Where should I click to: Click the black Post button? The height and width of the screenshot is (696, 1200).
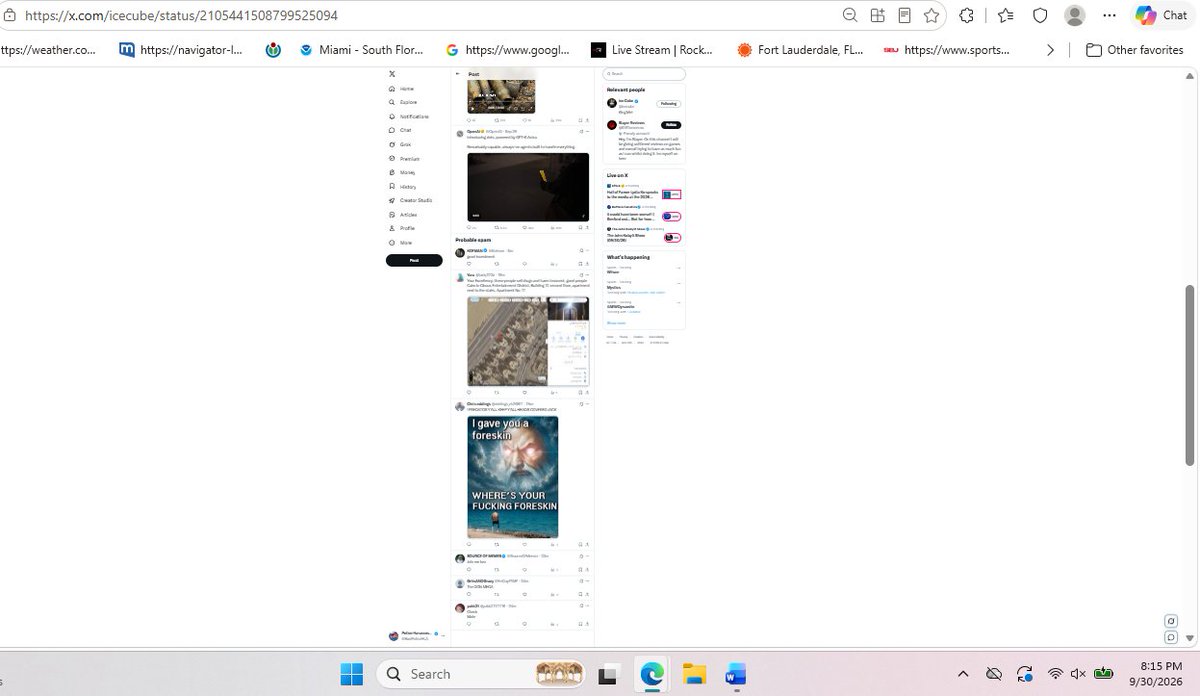(414, 260)
